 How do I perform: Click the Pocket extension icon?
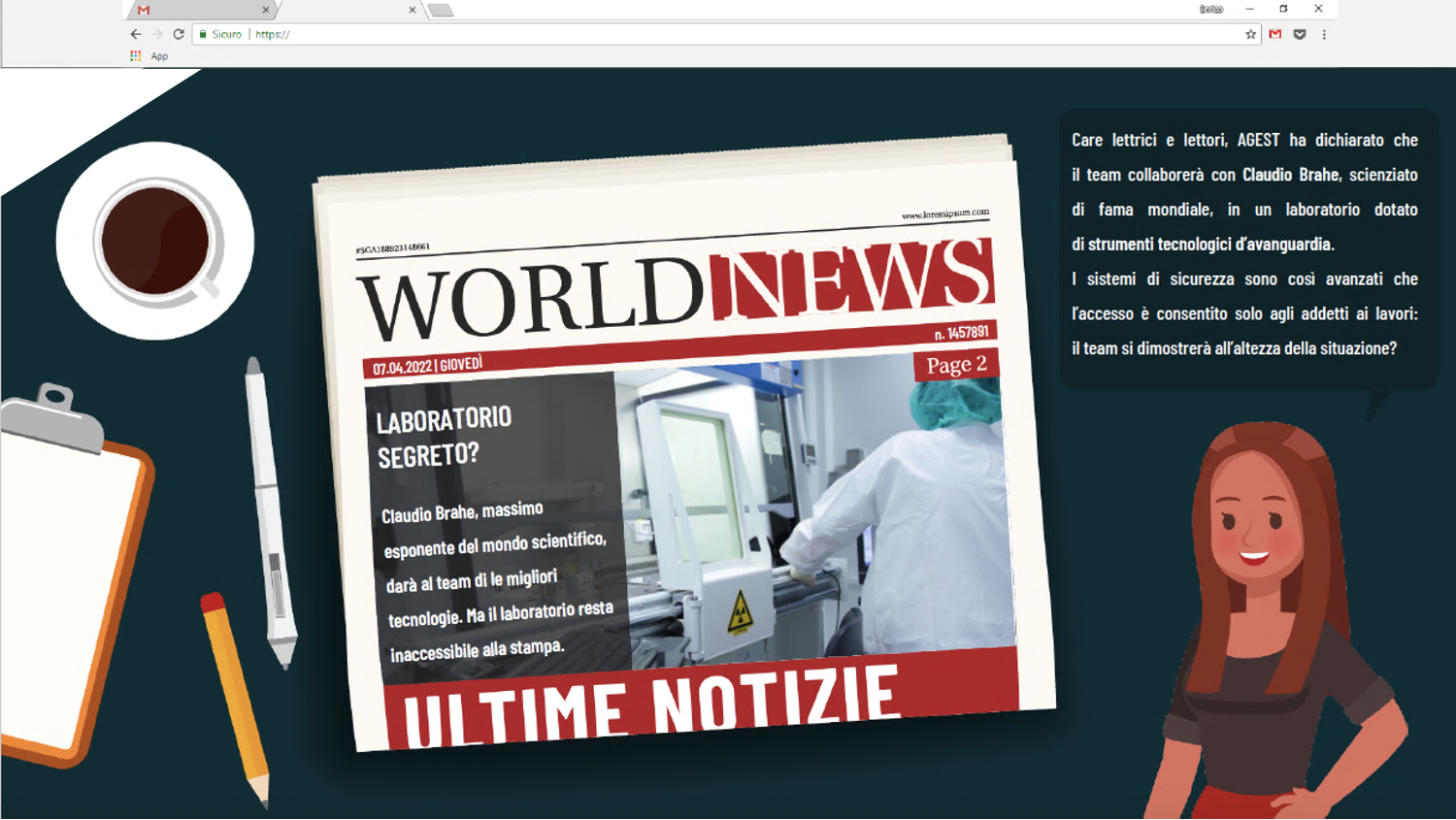point(1300,34)
